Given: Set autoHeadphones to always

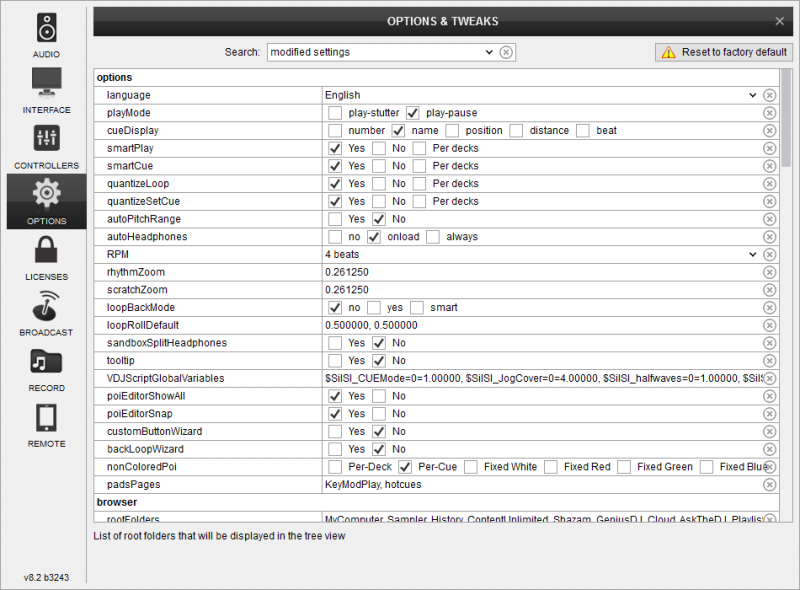Looking at the screenshot, I should (433, 237).
